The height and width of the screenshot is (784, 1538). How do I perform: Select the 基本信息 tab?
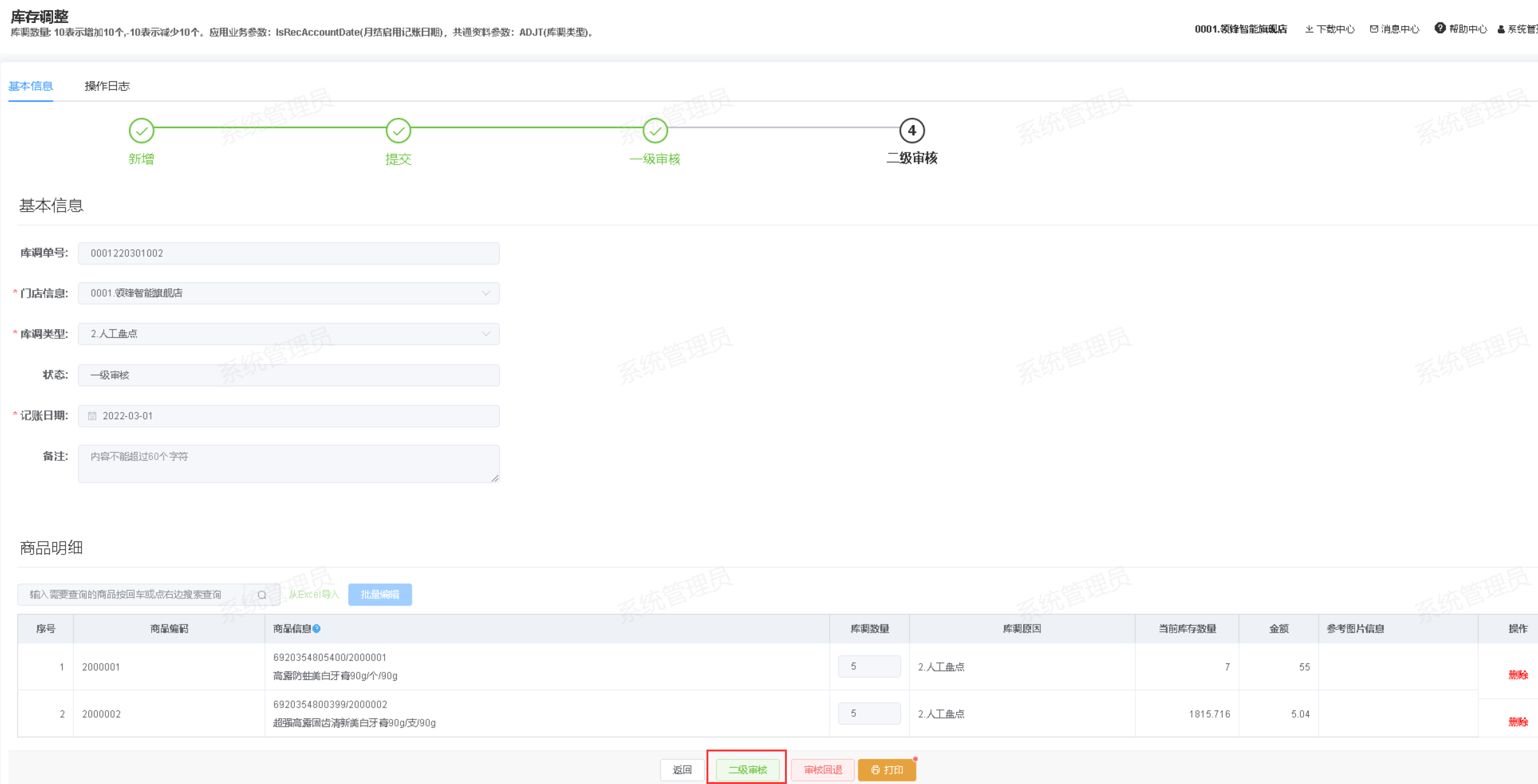31,86
